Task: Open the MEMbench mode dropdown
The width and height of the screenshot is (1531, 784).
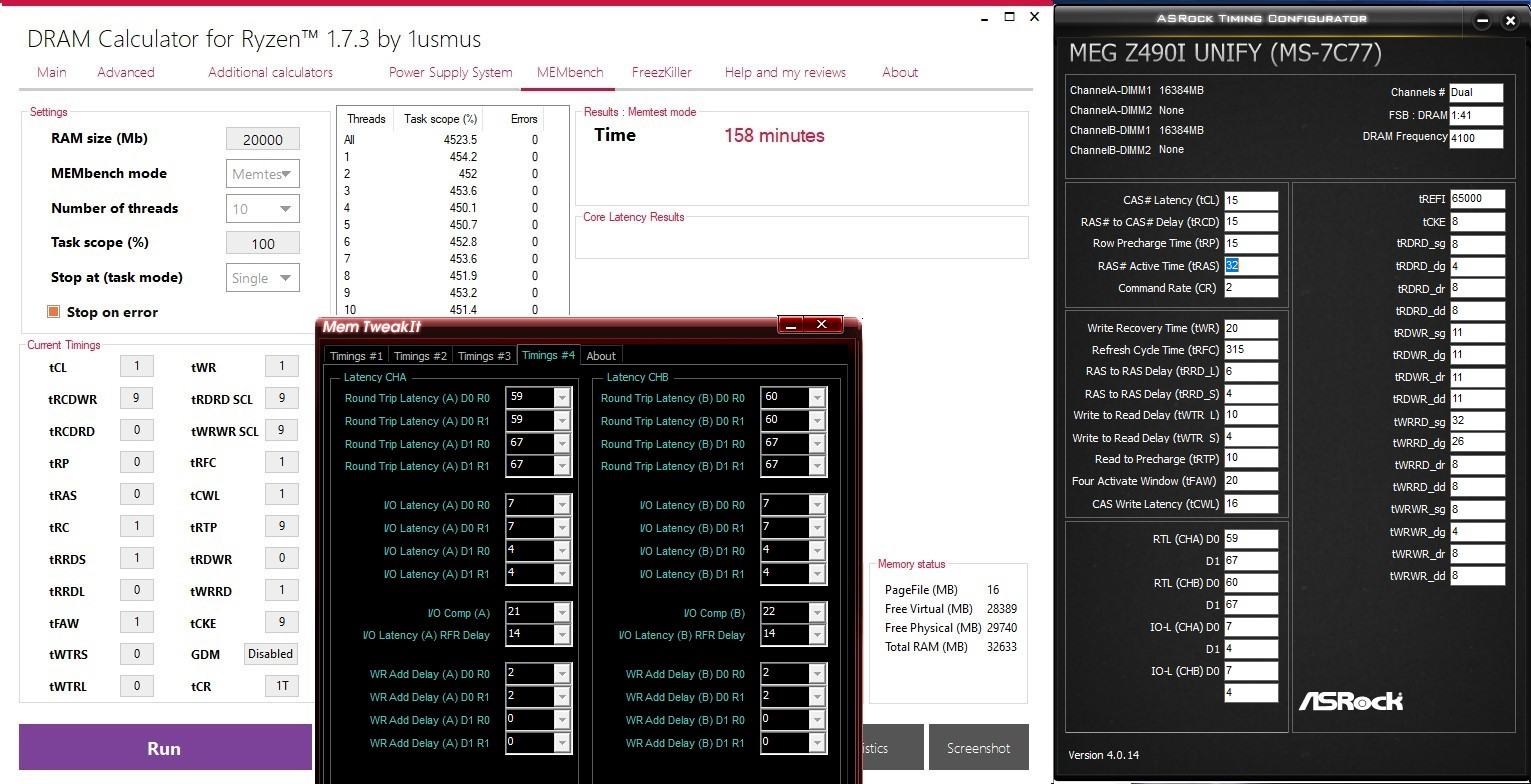Action: [x=263, y=174]
